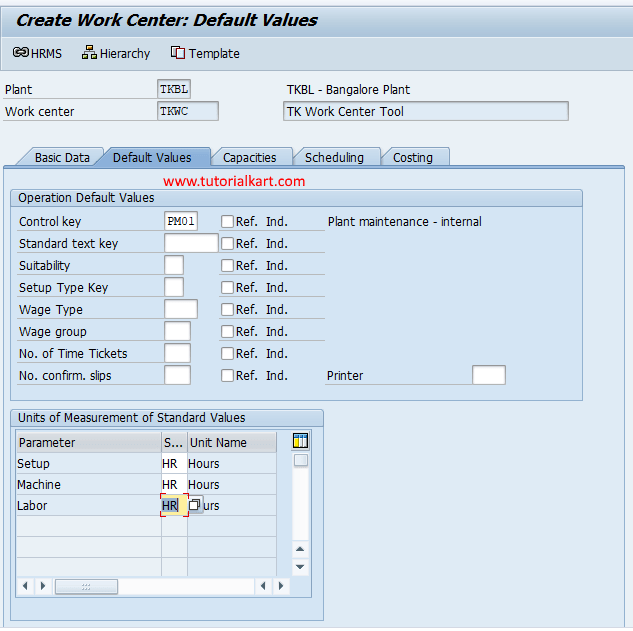The height and width of the screenshot is (631, 633).
Task: Toggle Ref. Ind. for No. of Time Tickets
Action: click(x=227, y=353)
